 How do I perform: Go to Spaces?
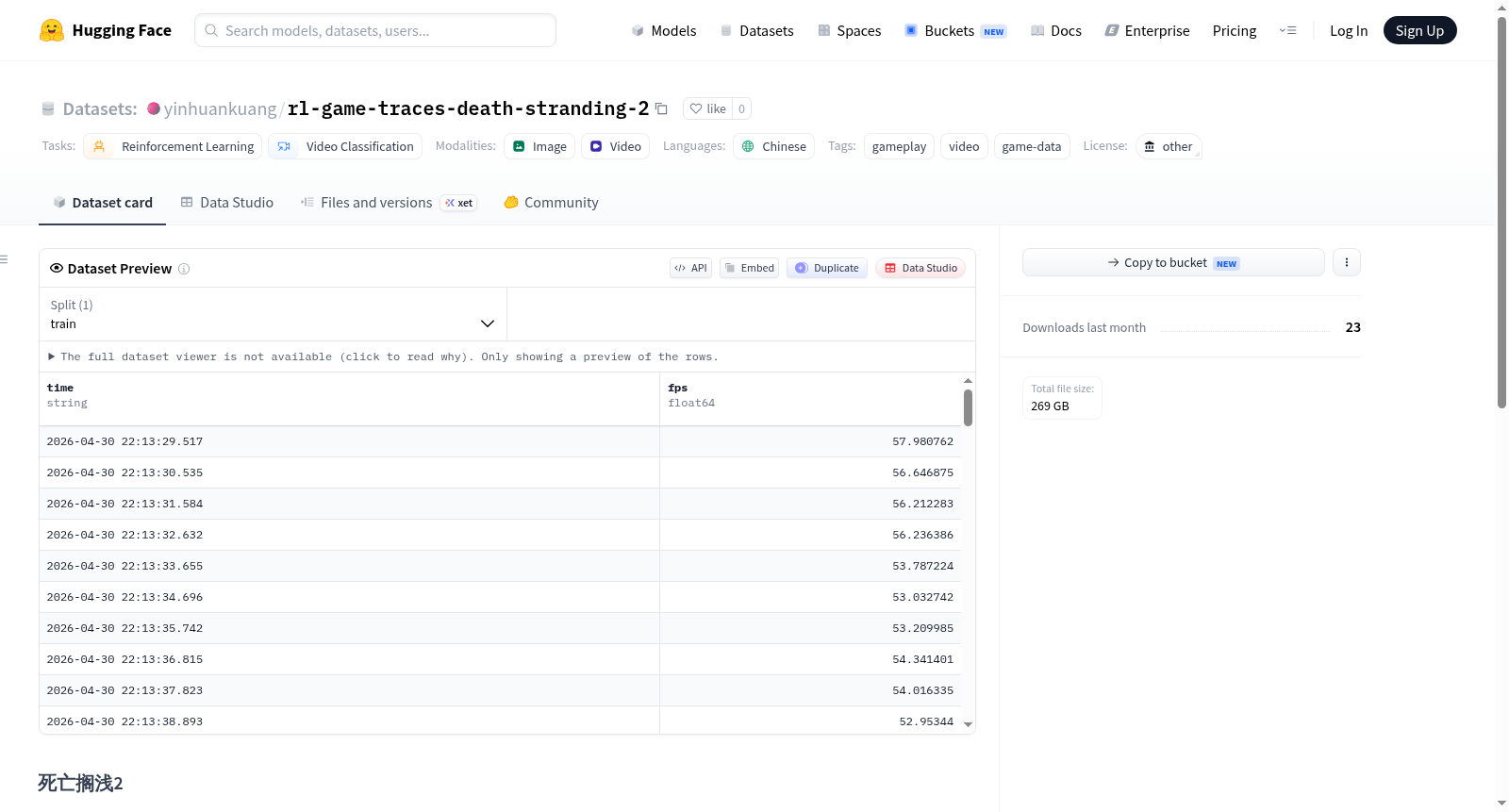pyautogui.click(x=850, y=30)
